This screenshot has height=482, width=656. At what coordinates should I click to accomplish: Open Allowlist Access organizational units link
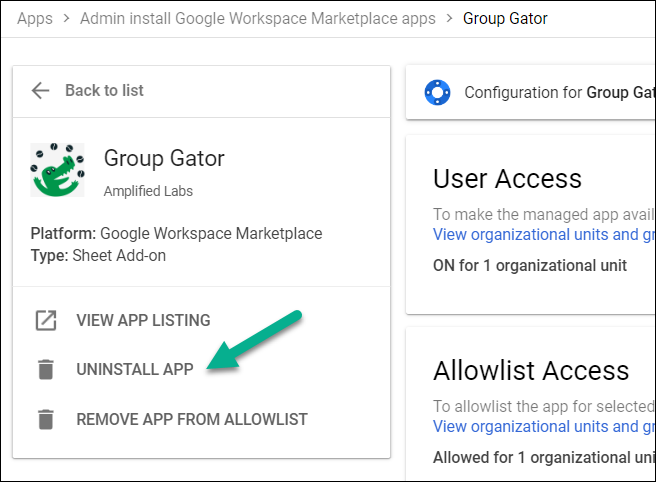point(544,427)
